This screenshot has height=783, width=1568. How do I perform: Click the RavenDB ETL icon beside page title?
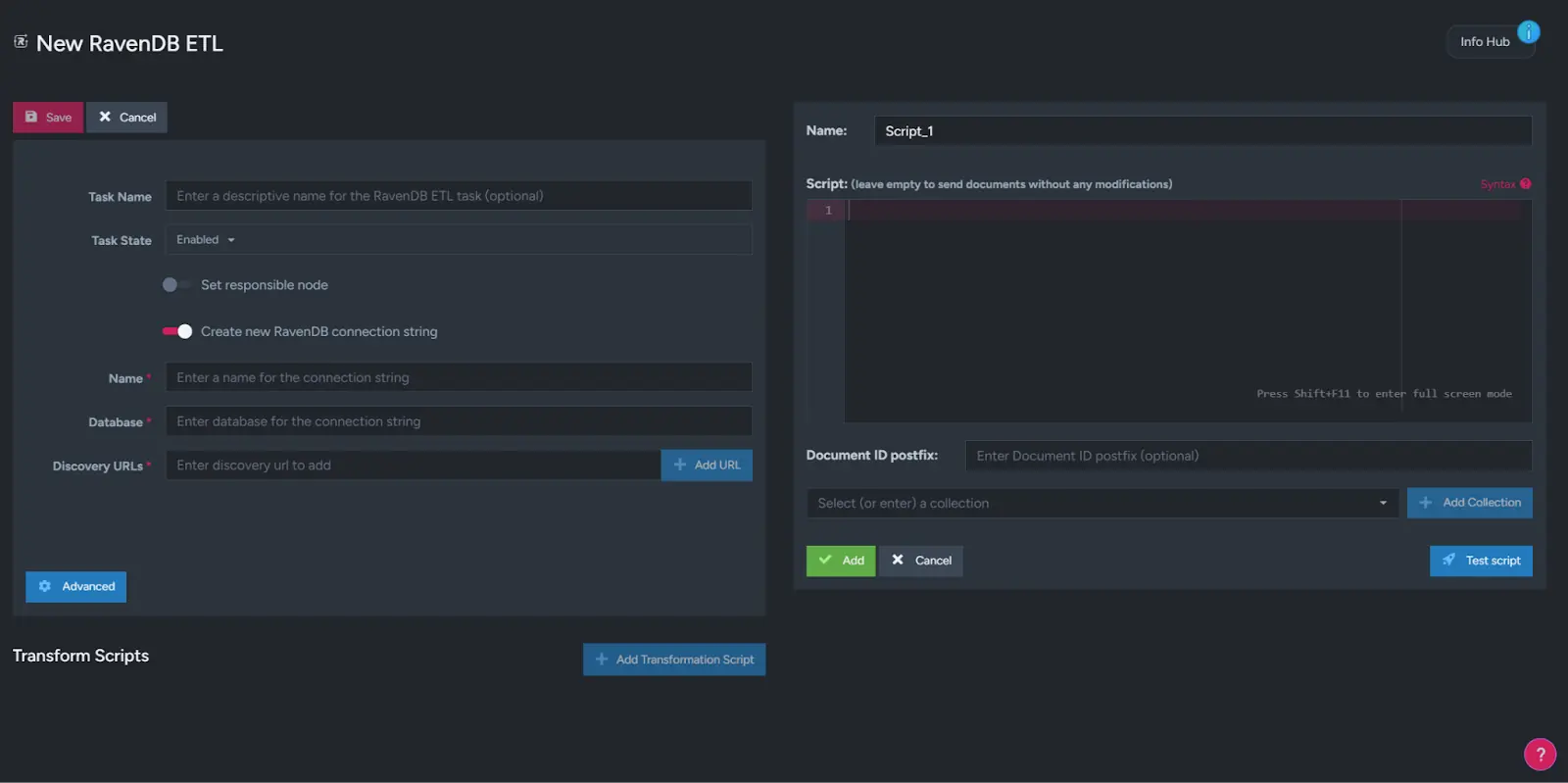click(21, 42)
